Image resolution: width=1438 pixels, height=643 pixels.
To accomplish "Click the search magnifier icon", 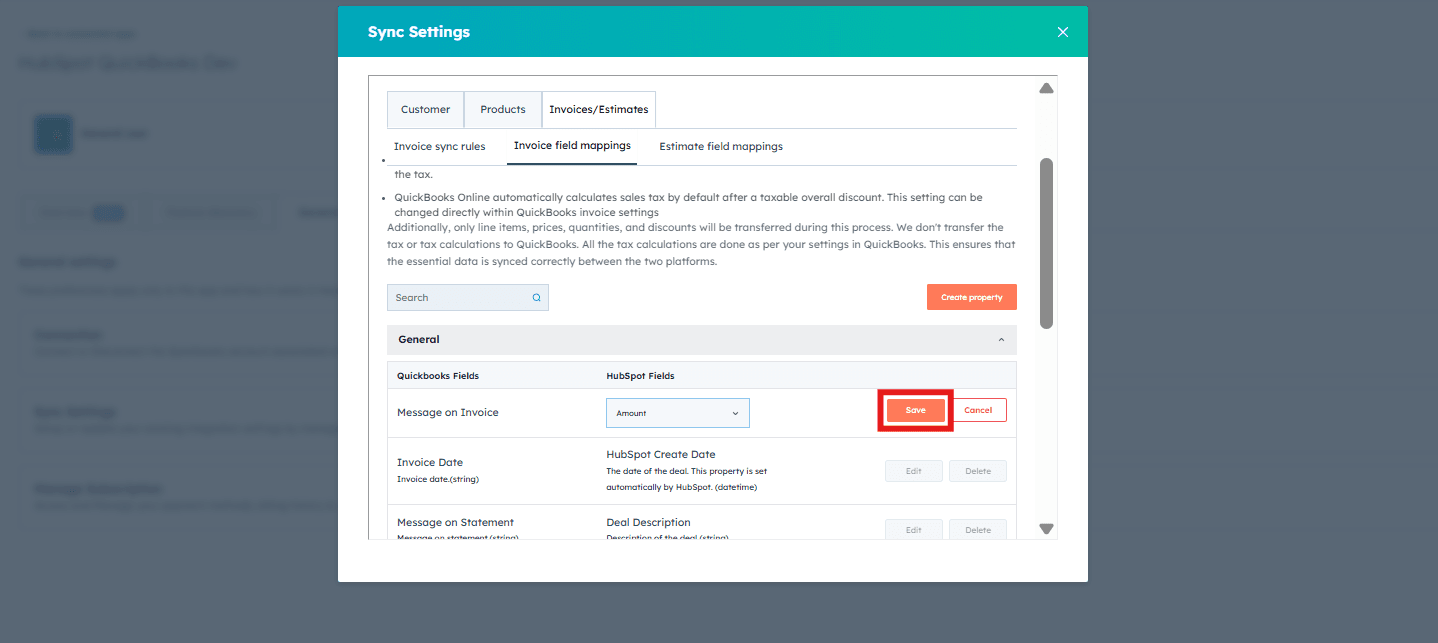I will click(x=536, y=297).
